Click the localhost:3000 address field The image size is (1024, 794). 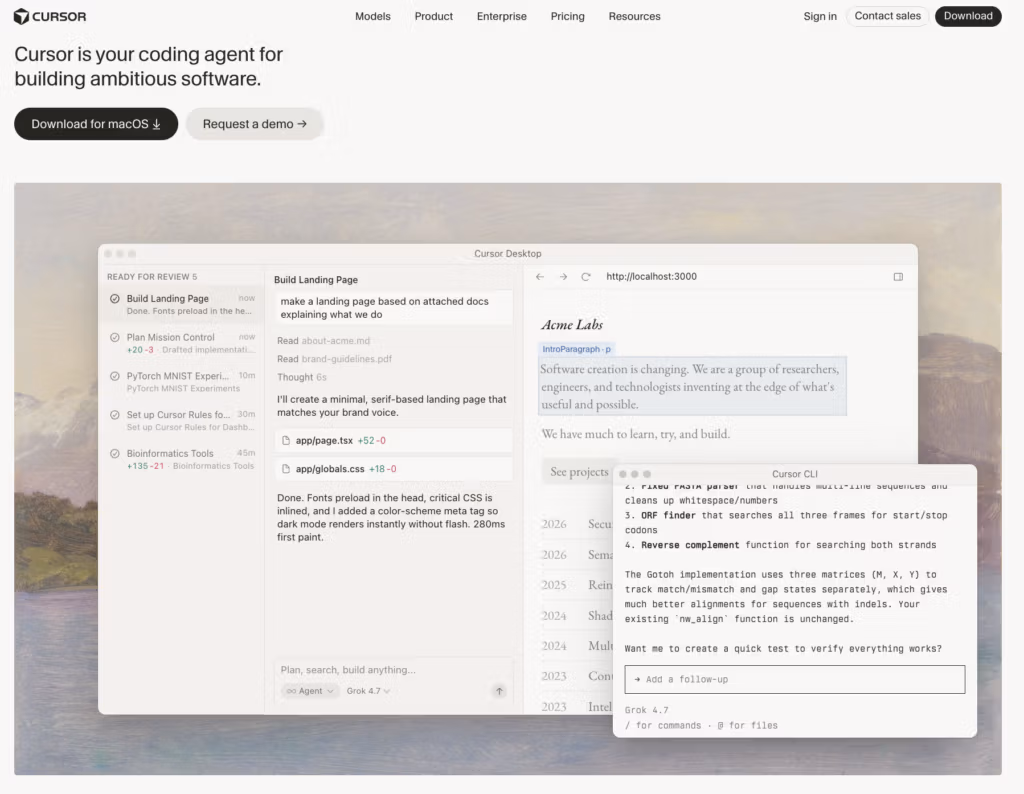coord(651,277)
